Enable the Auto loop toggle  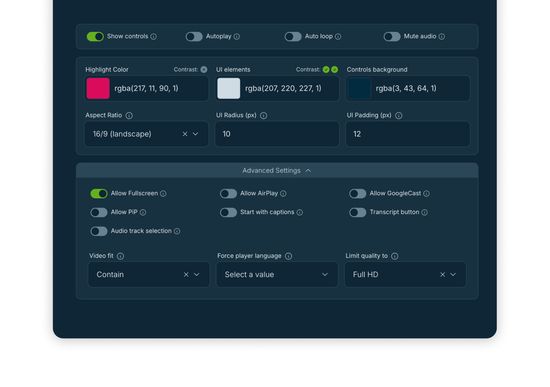(x=293, y=36)
